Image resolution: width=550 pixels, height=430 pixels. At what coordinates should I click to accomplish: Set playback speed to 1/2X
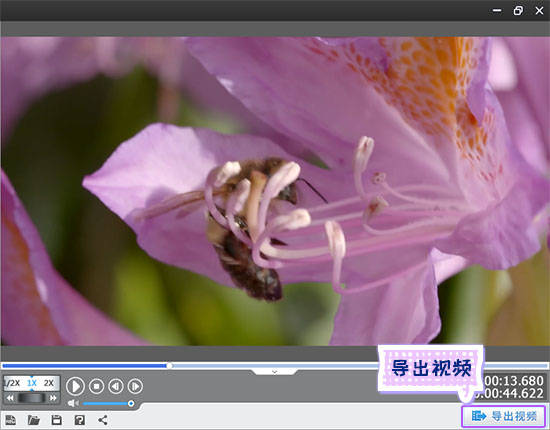tap(13, 383)
